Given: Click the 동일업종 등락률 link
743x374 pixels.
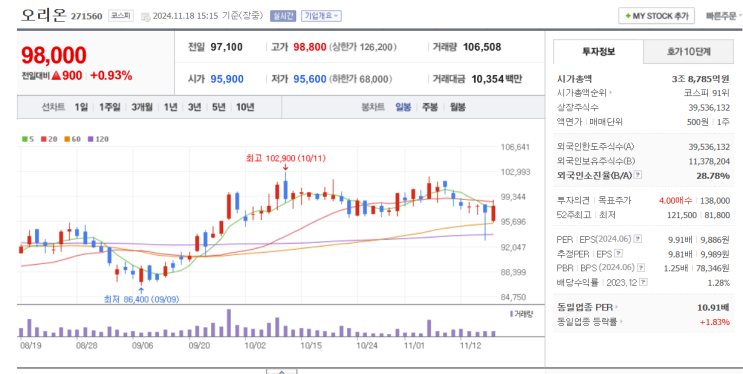Looking at the screenshot, I should point(587,322).
